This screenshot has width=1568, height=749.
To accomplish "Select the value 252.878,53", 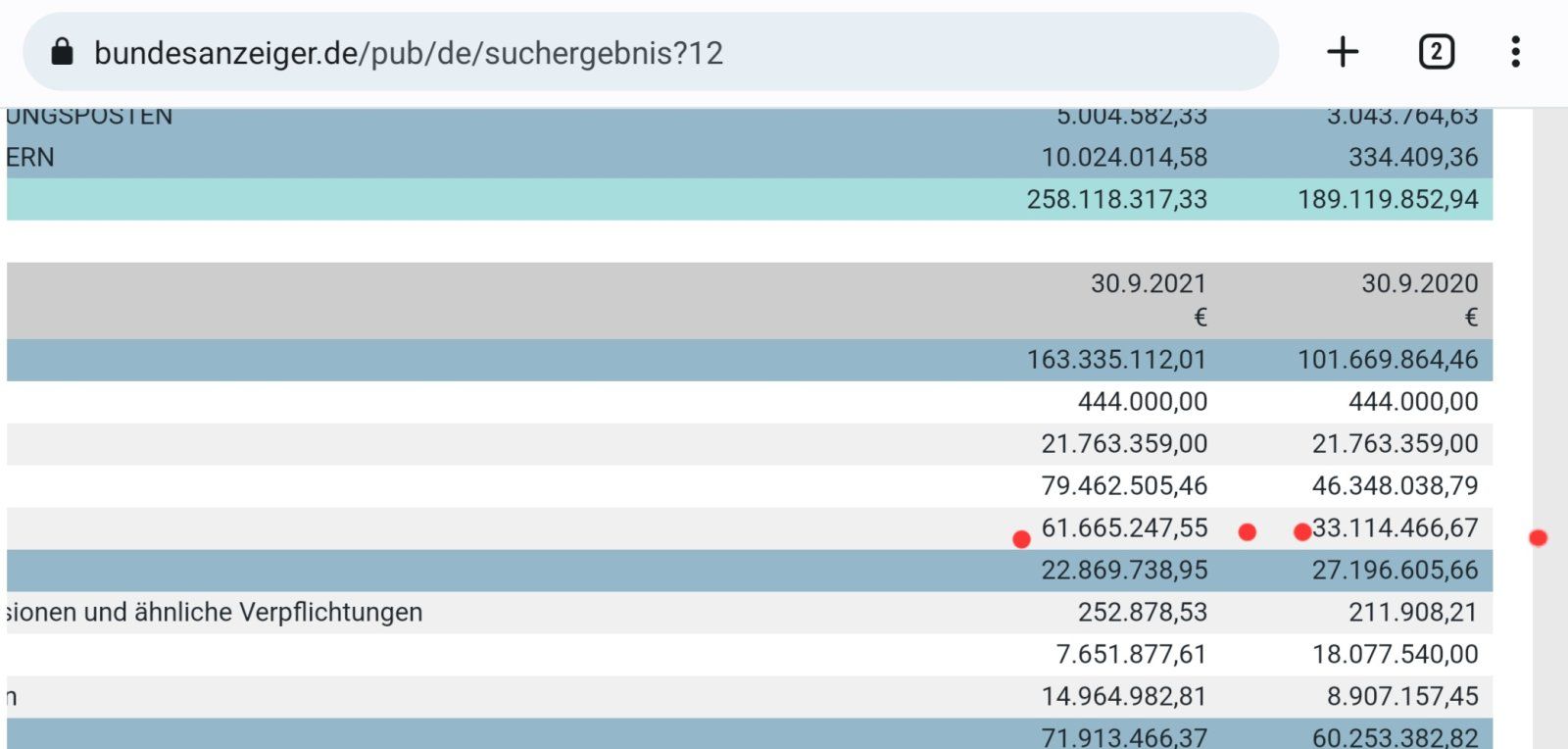I will (1143, 612).
